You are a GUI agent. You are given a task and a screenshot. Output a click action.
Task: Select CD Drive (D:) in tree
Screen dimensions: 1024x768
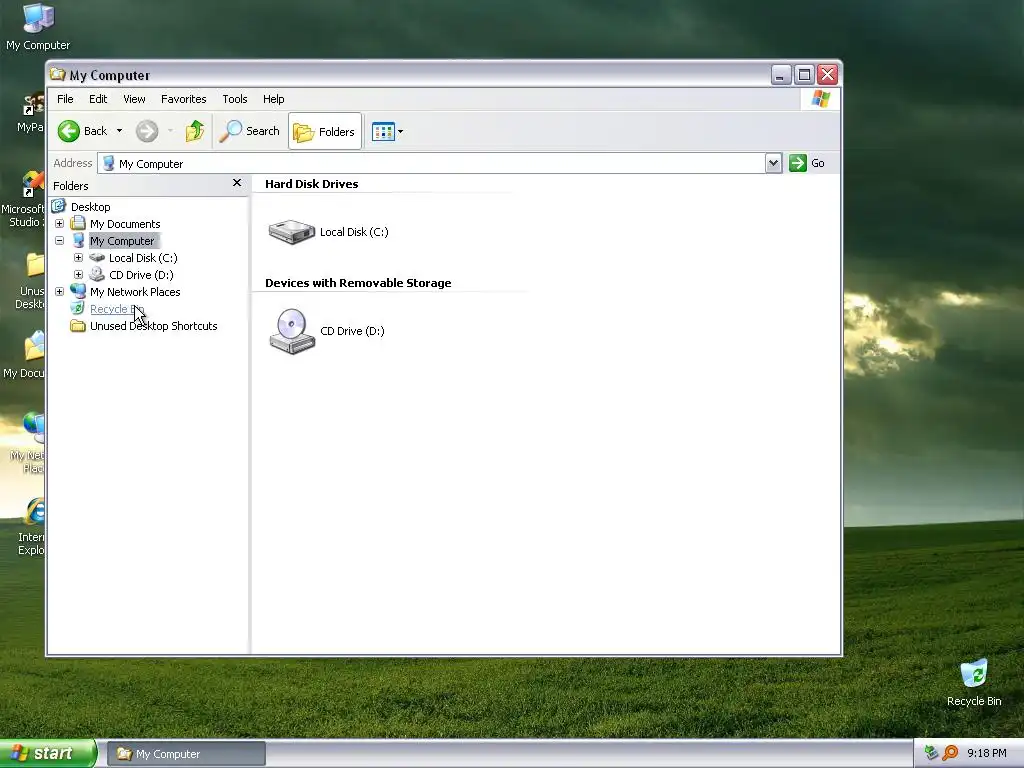coord(141,275)
